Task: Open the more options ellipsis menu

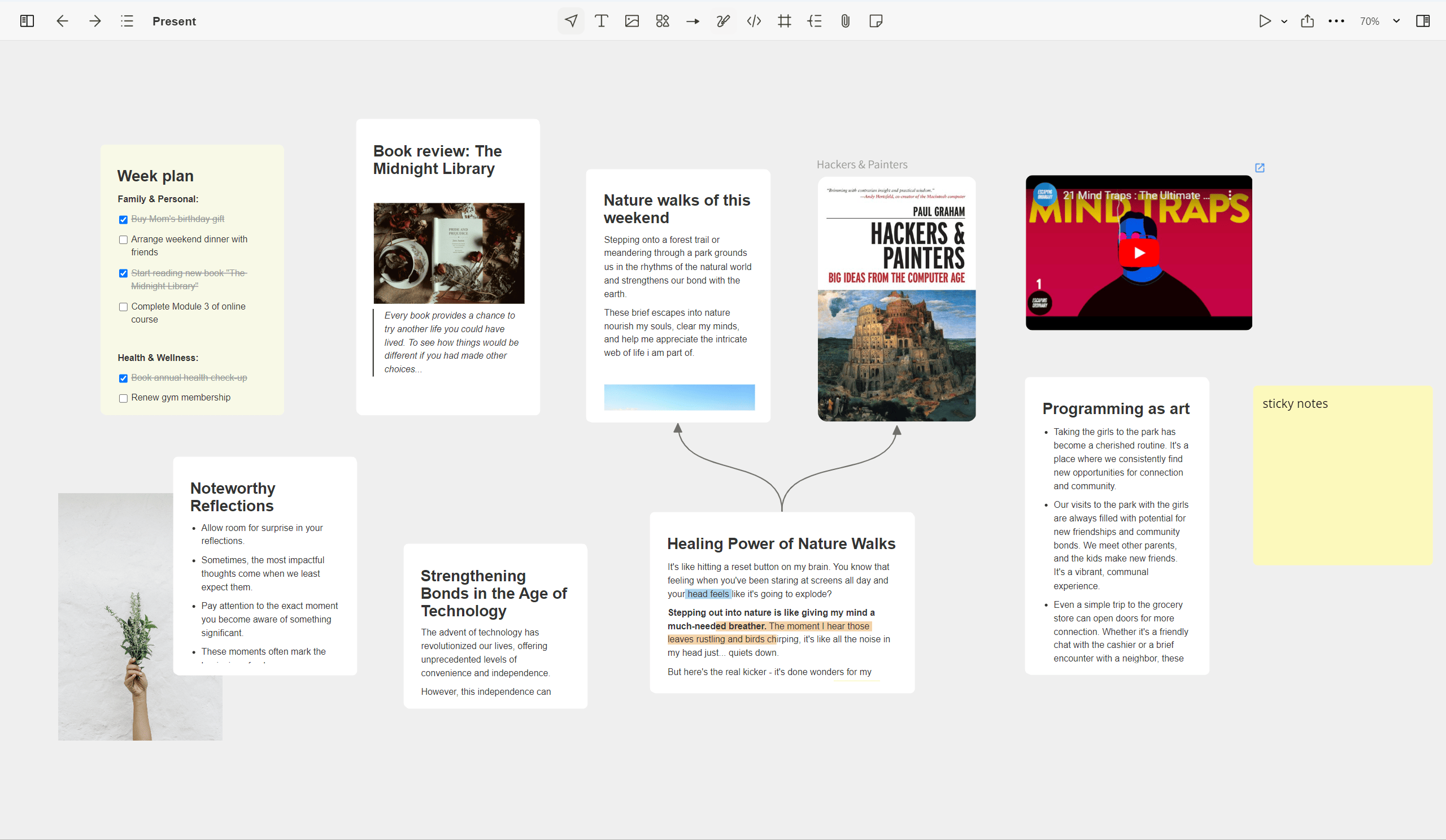Action: pyautogui.click(x=1336, y=21)
